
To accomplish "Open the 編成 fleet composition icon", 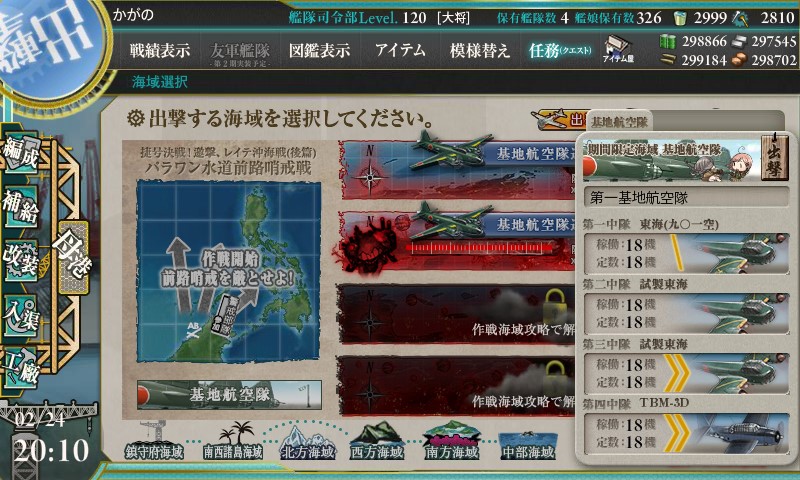I will click(x=21, y=153).
